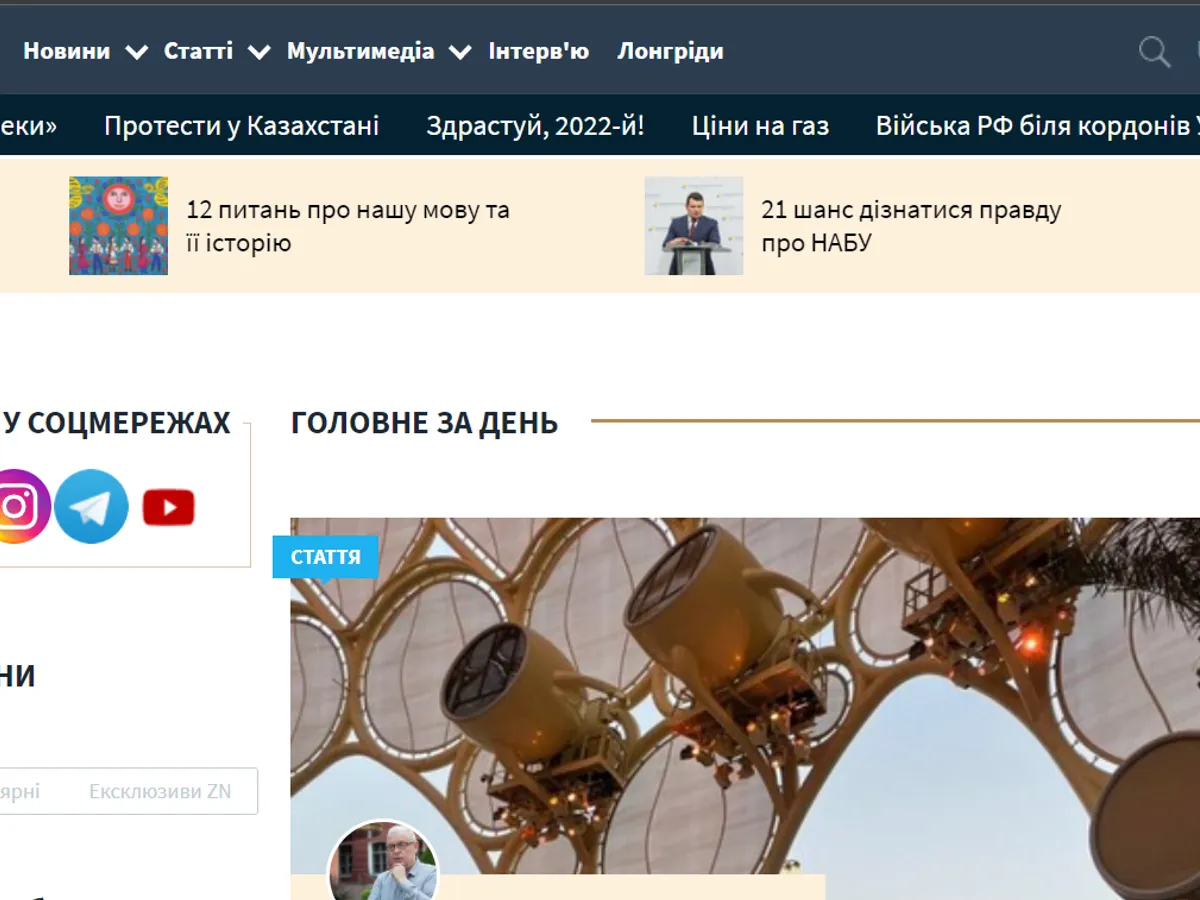
Task: Expand the Новини dropdown arrow
Action: tap(137, 52)
